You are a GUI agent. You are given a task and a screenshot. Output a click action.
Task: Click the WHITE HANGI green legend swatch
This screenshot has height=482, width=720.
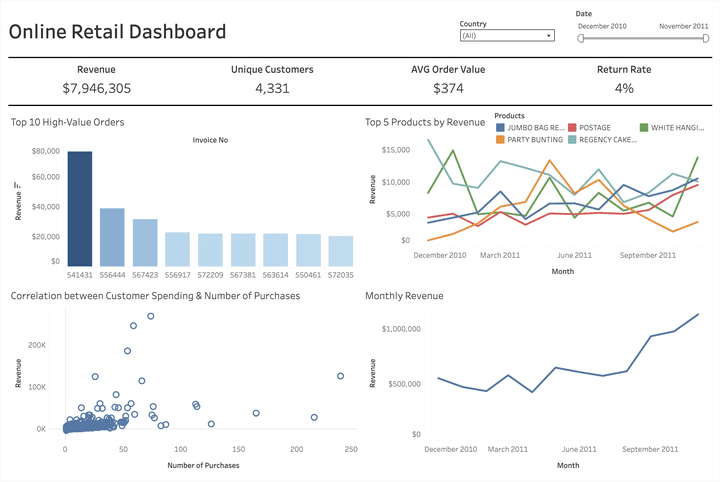pos(644,127)
